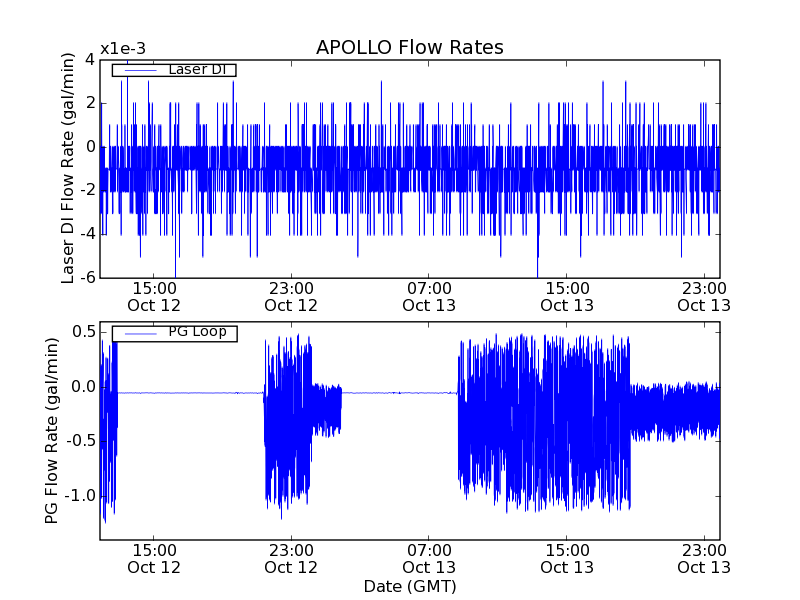
Task: Click the blue line sample in PG Loop legend
Action: pos(138,333)
